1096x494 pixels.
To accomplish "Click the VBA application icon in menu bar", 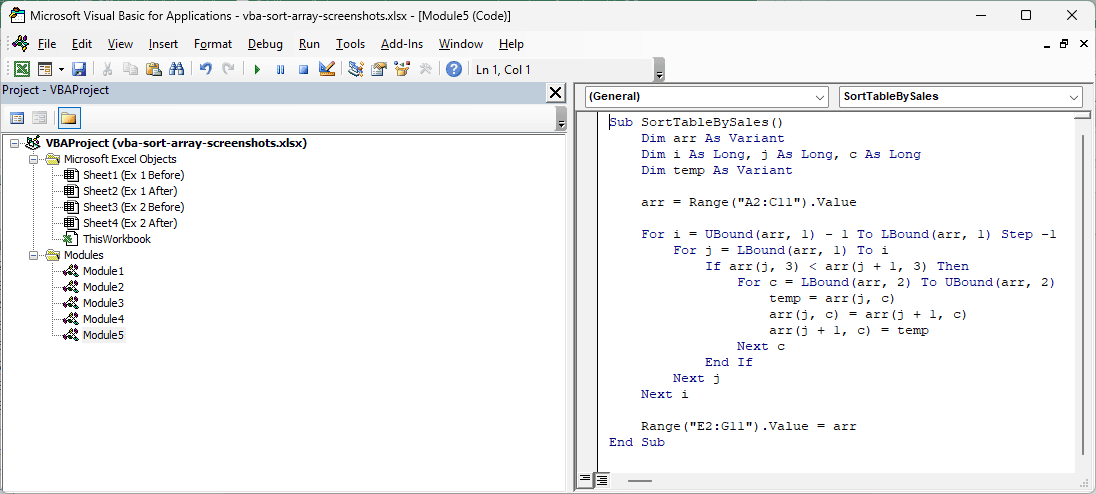I will [20, 43].
